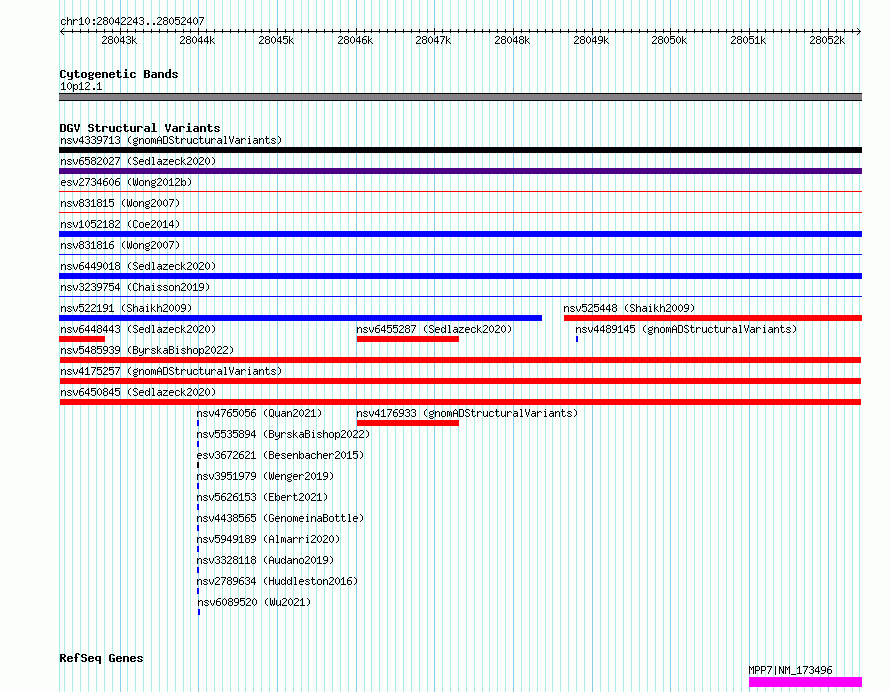Open variant nsv6448443 (Sedlazeck2020) label
Viewport: 890px width, 692px height.
(138, 329)
